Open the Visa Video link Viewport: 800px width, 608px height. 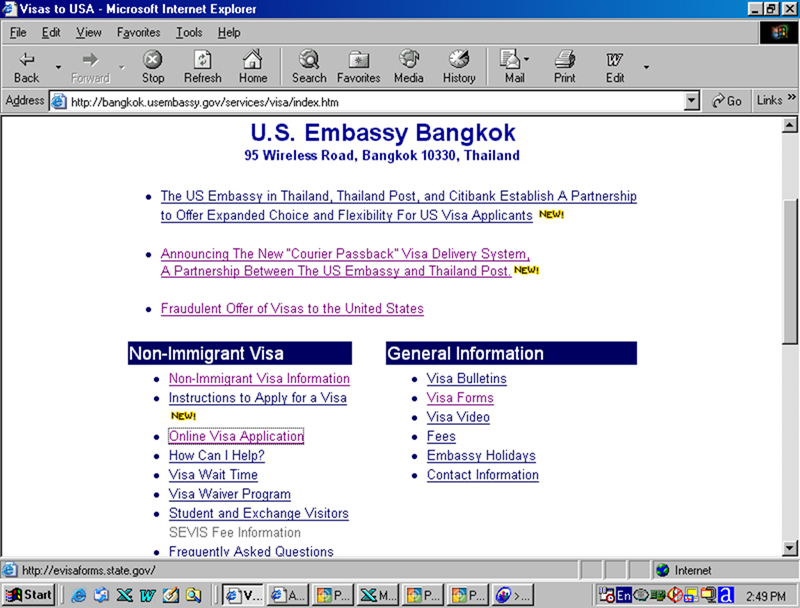458,417
